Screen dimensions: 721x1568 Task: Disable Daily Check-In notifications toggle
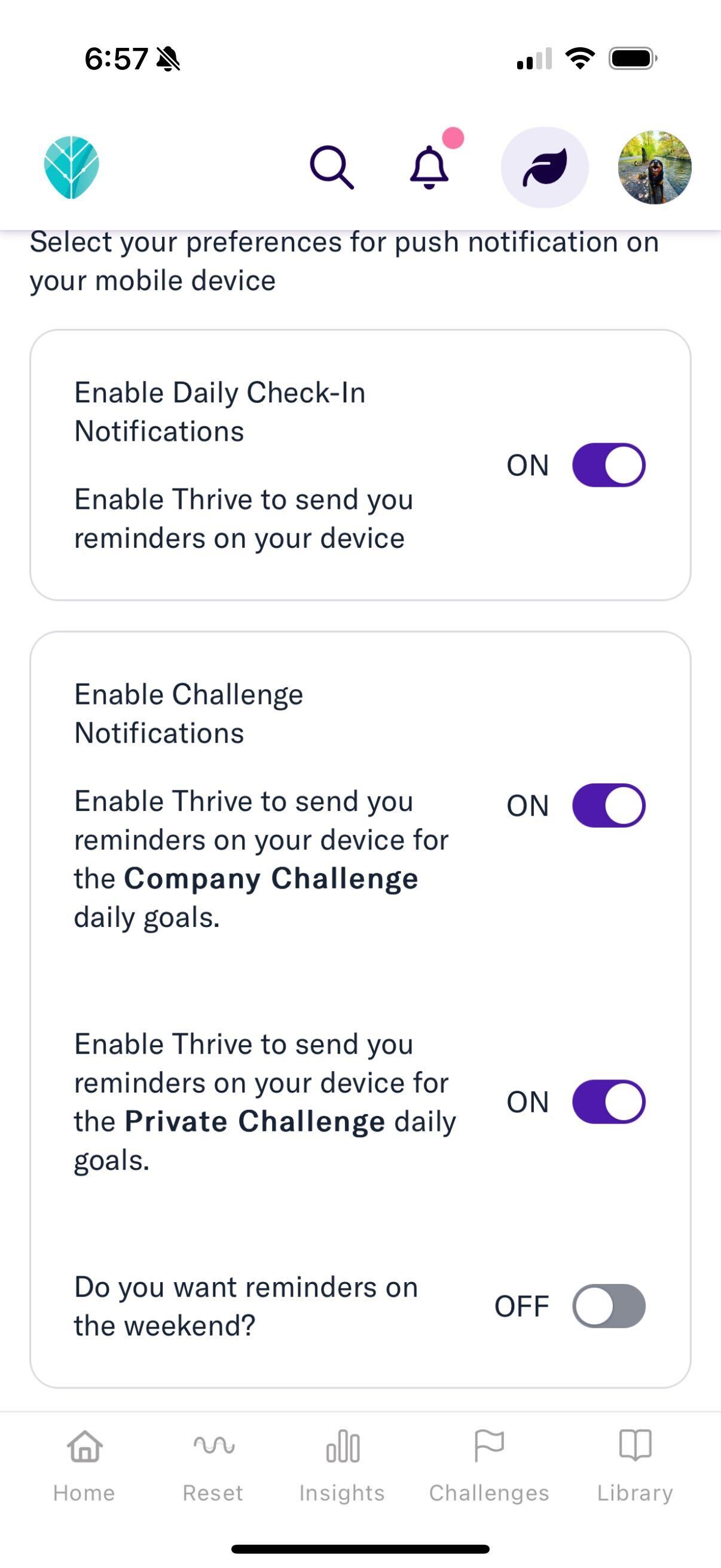609,465
